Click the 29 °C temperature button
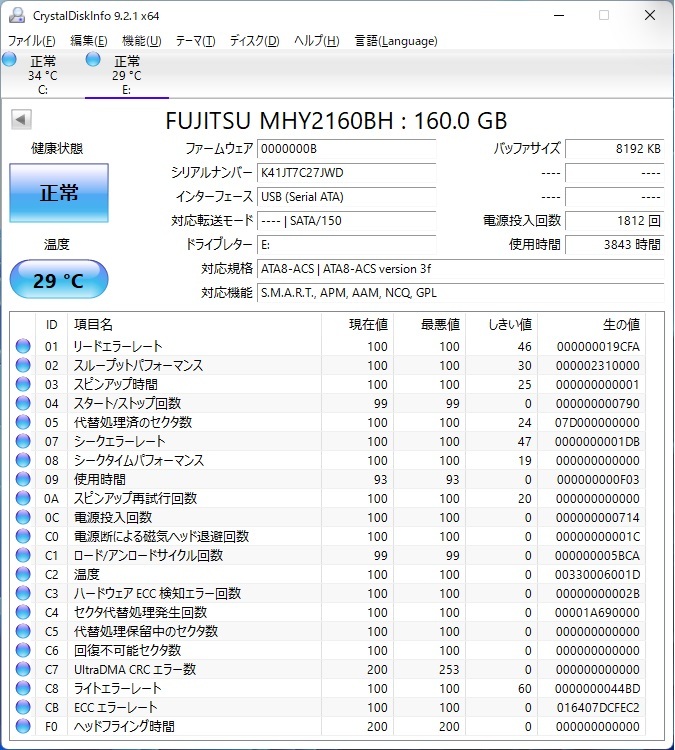The width and height of the screenshot is (675, 750). point(59,279)
